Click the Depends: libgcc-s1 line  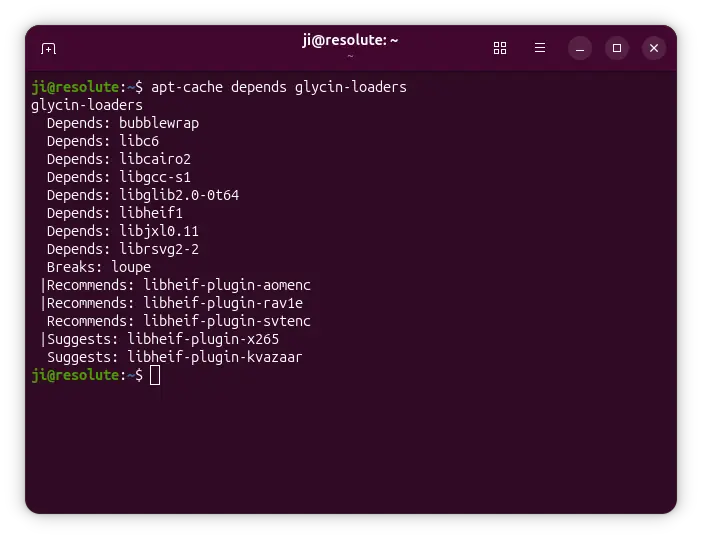pos(119,177)
